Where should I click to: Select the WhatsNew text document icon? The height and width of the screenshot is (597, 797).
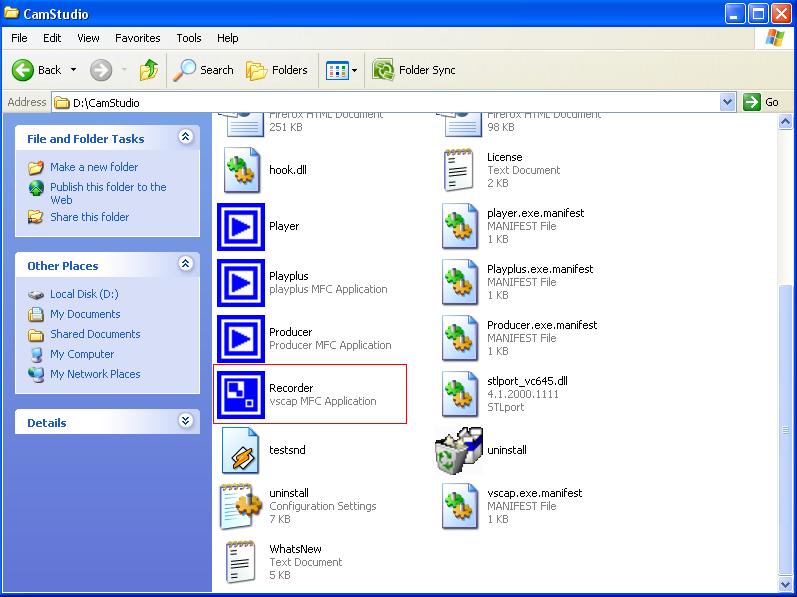point(240,562)
